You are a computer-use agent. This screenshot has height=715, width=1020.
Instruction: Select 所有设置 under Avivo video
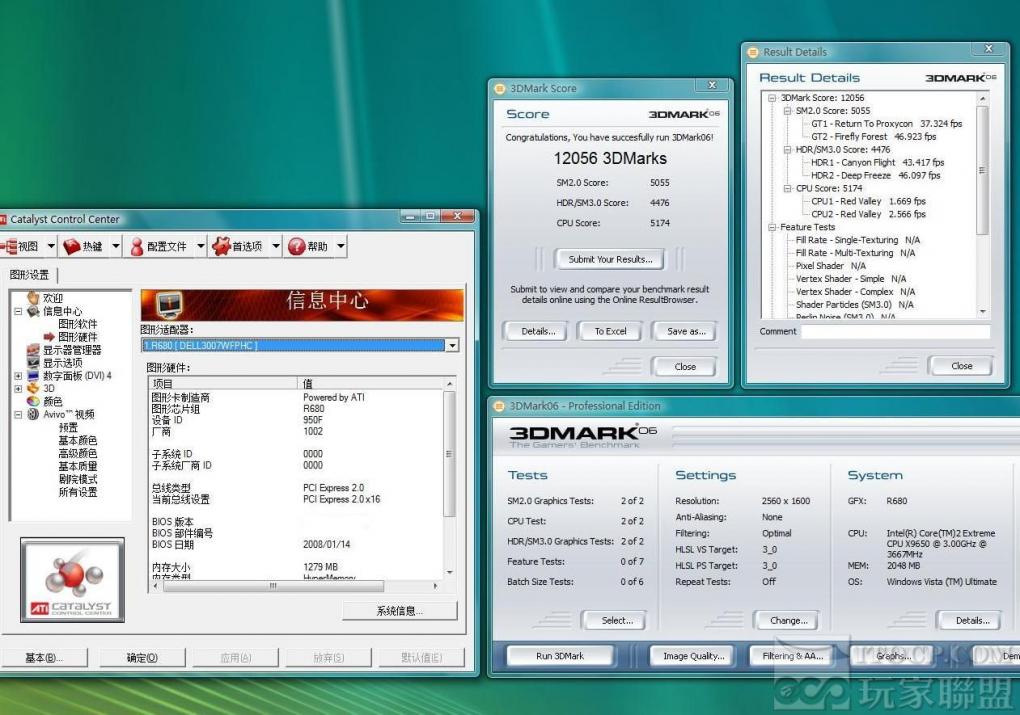click(x=77, y=492)
